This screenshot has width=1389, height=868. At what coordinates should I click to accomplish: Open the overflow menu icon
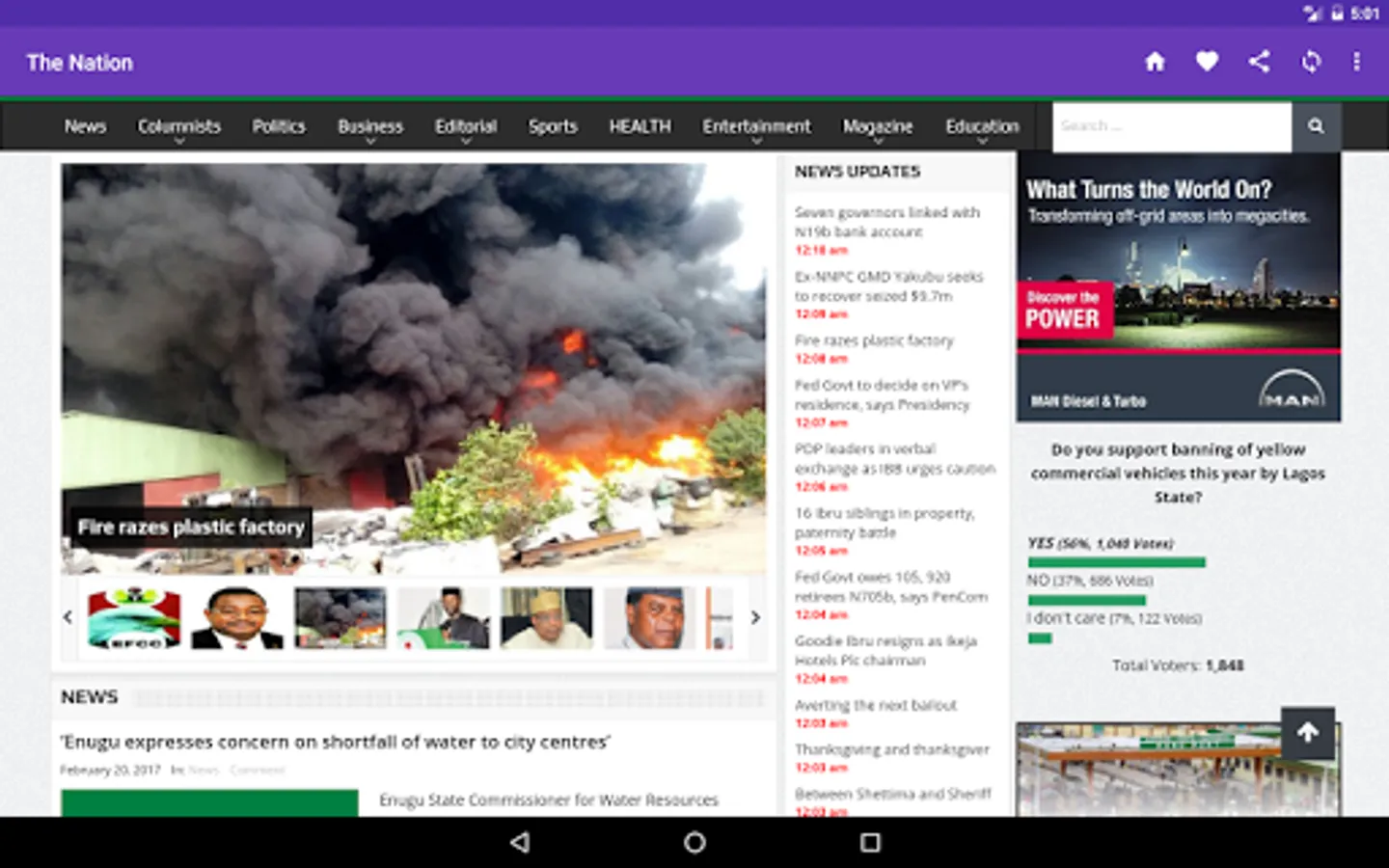coord(1357,62)
